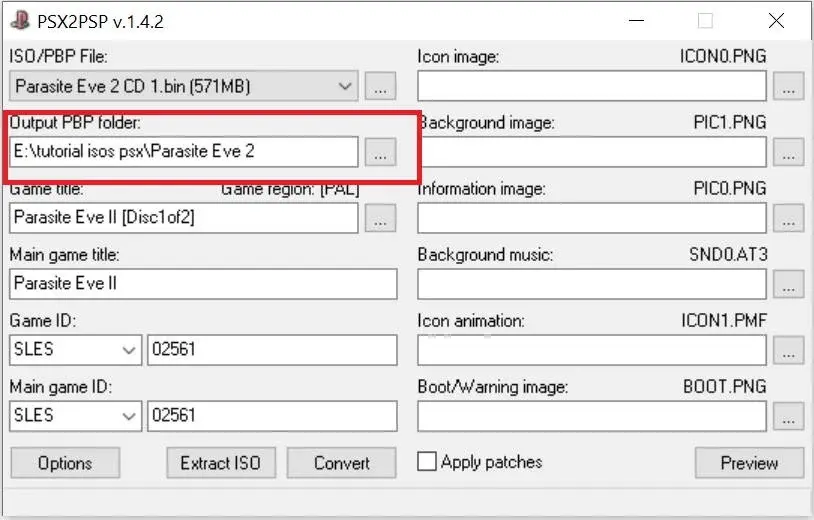Click browse button next to ISO/PBP File
Screen dimensions: 814x520
pos(380,87)
